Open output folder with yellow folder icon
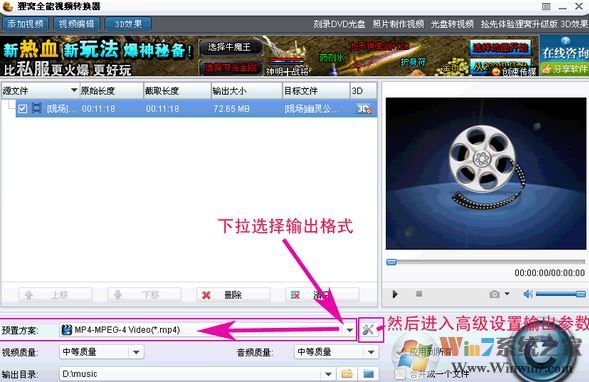Viewport: 589px width, 382px height. point(347,374)
